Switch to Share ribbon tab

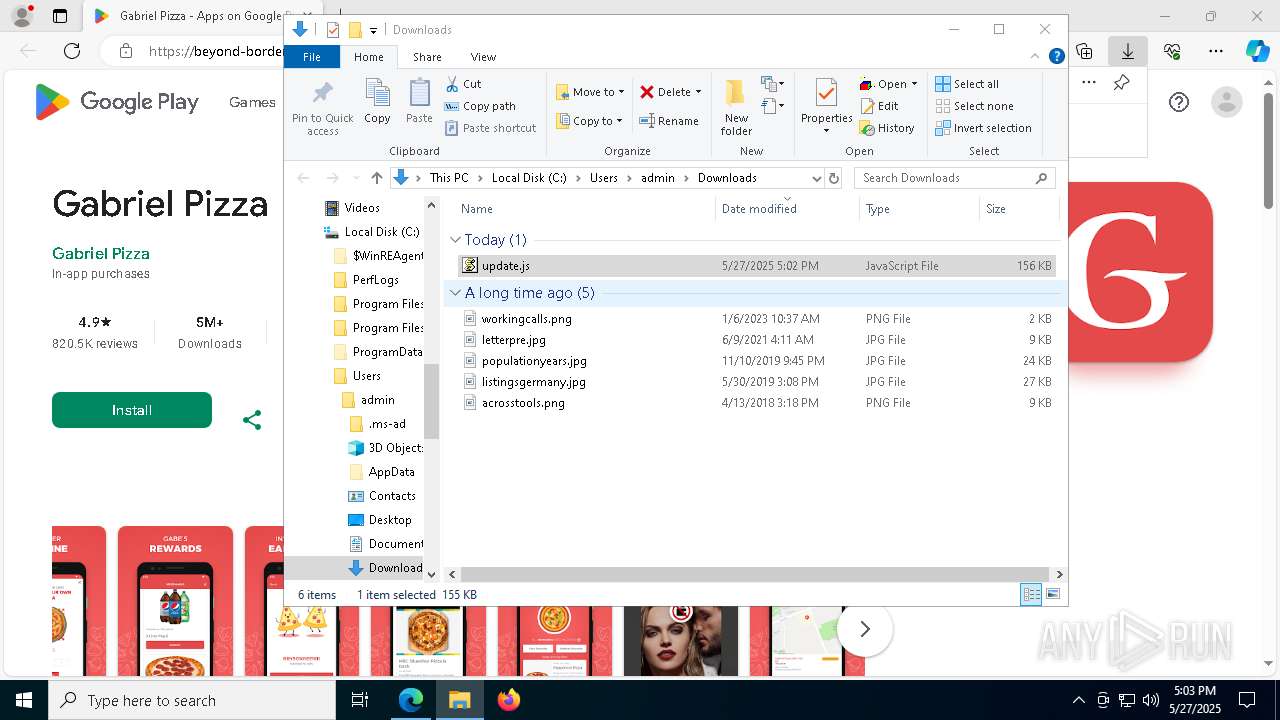(427, 57)
